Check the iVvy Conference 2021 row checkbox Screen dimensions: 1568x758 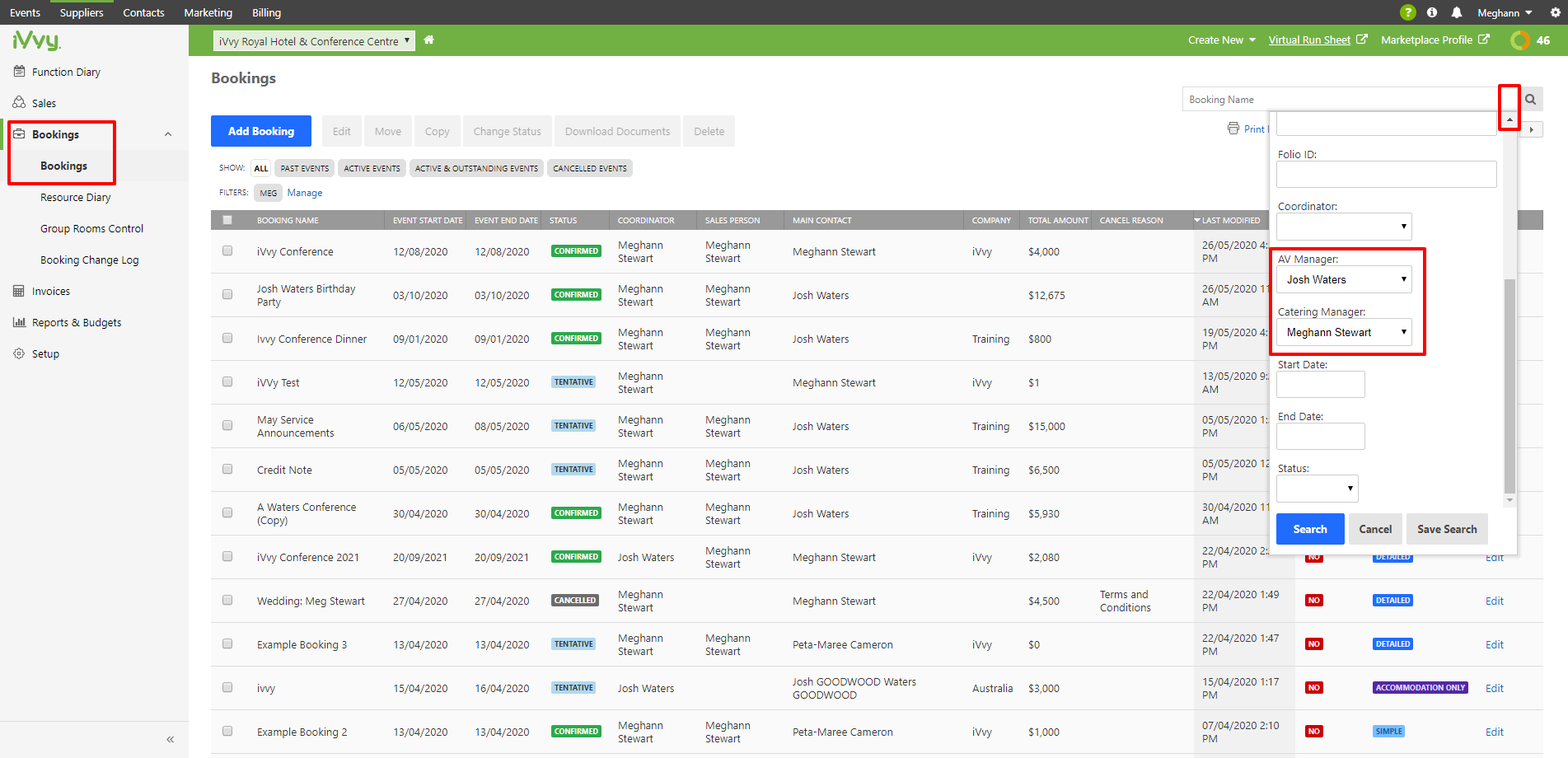pos(227,556)
